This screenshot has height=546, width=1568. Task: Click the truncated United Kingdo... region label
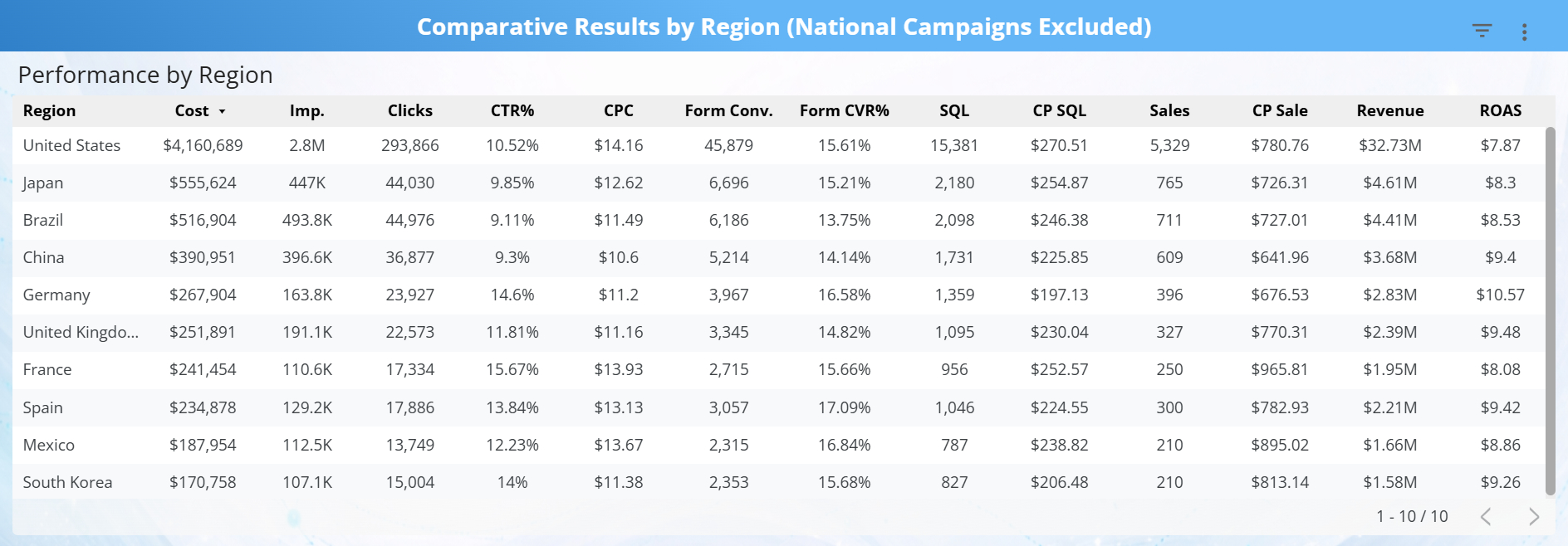coord(79,332)
